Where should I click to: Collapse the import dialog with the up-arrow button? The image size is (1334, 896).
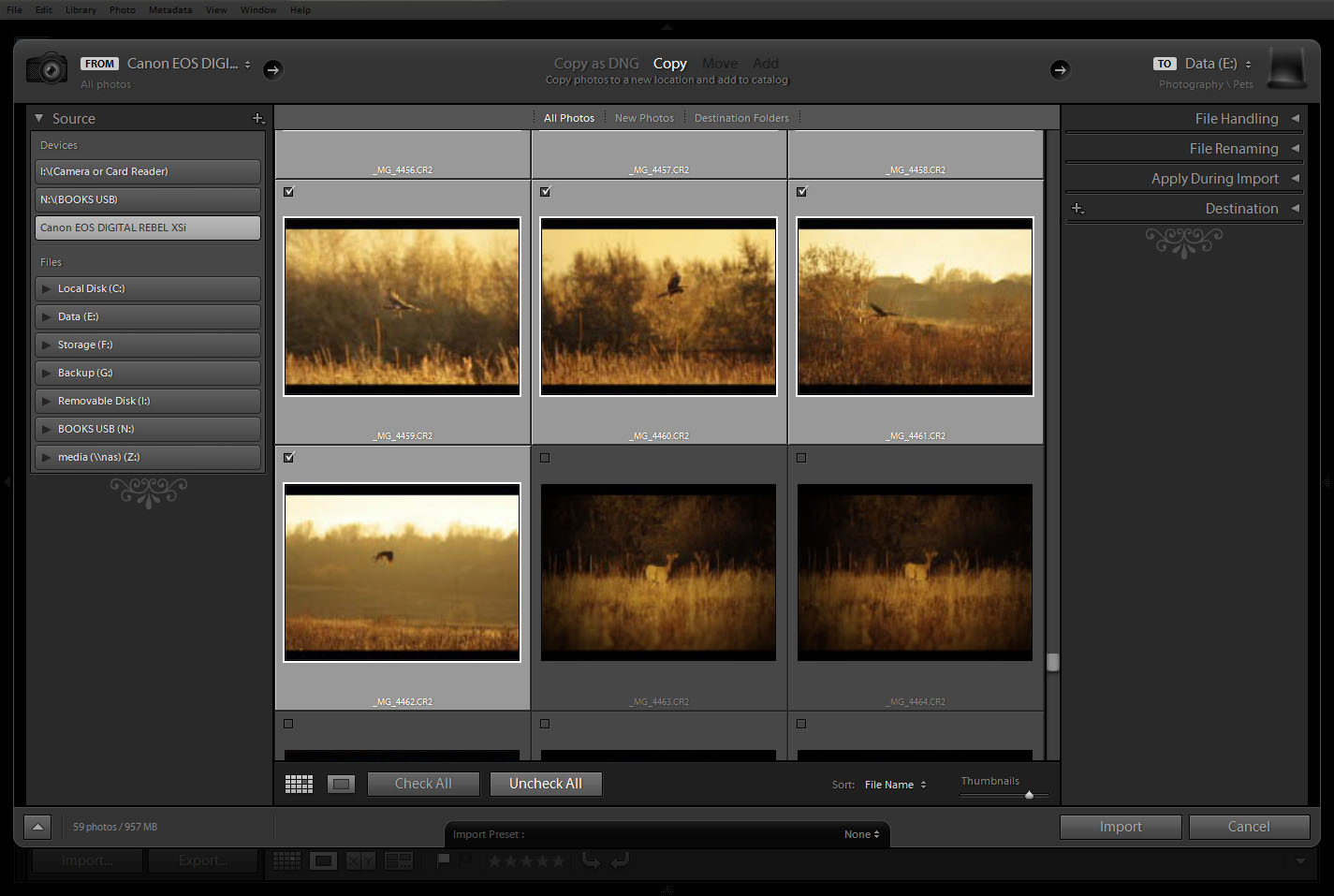point(37,827)
